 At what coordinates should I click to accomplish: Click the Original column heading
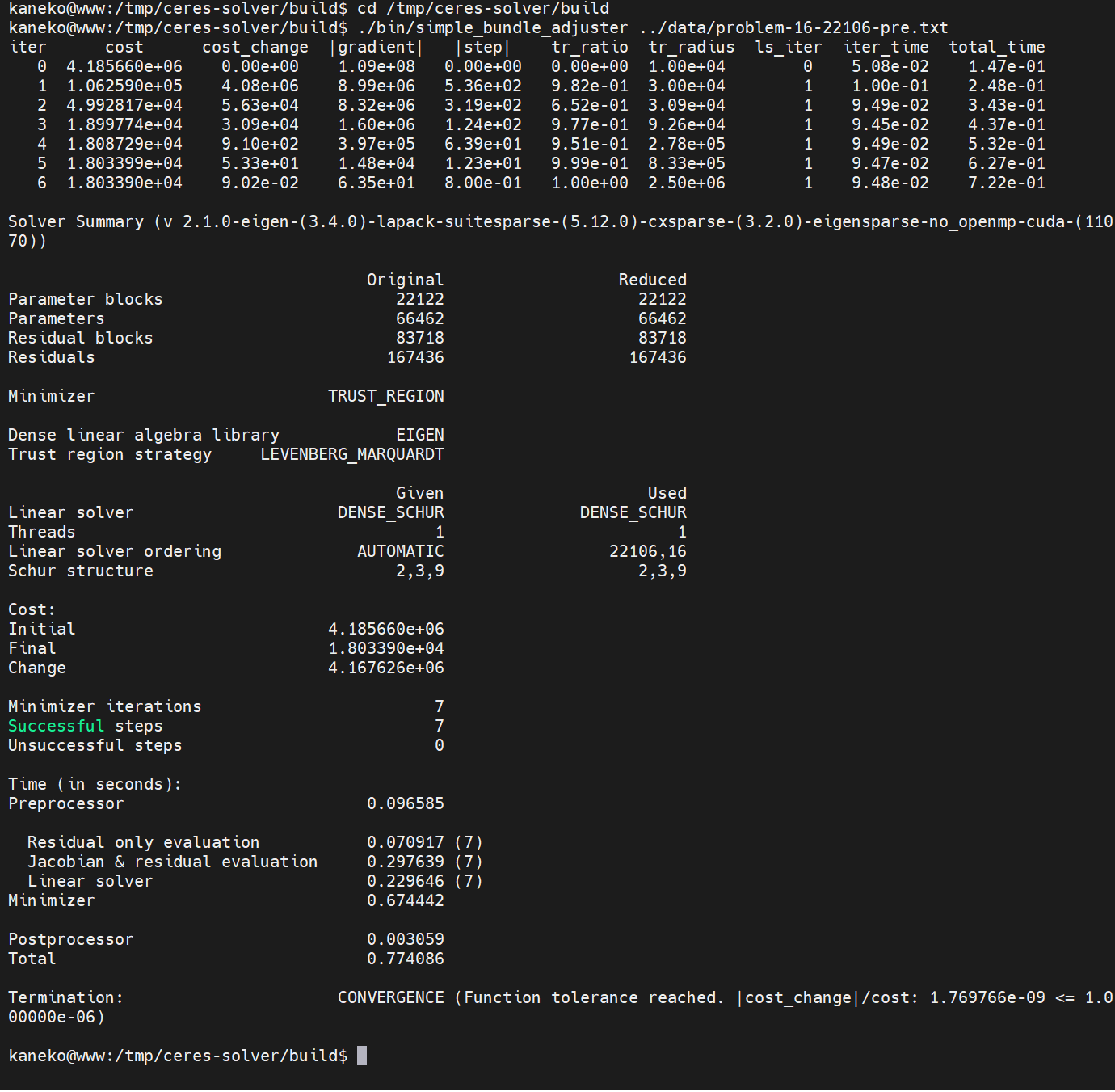405,280
